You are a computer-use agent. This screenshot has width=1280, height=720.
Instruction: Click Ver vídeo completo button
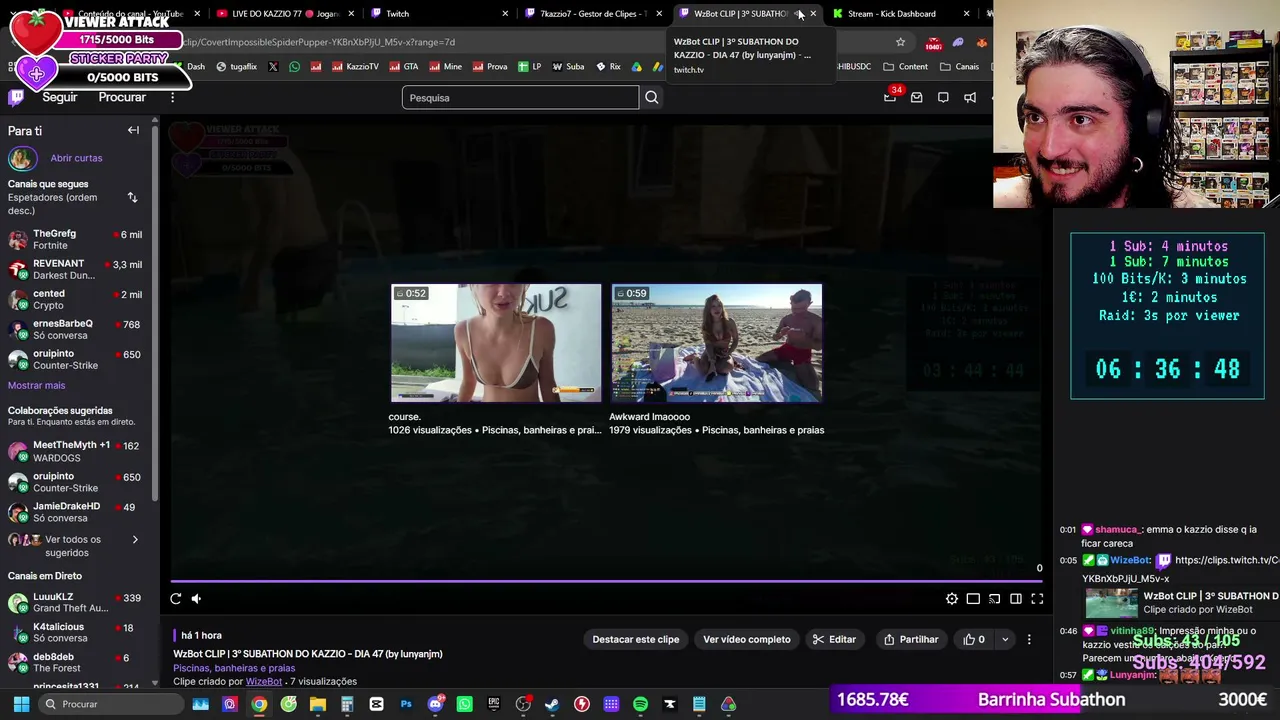point(747,639)
